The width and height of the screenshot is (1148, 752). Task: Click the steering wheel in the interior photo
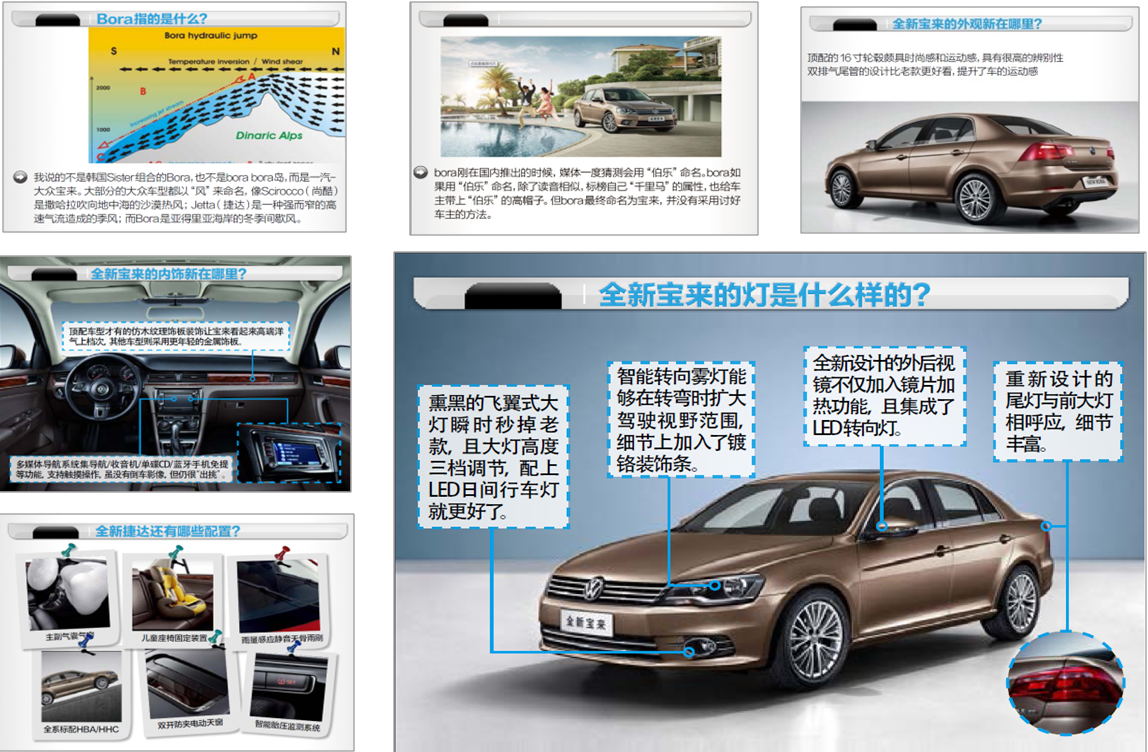pyautogui.click(x=102, y=389)
